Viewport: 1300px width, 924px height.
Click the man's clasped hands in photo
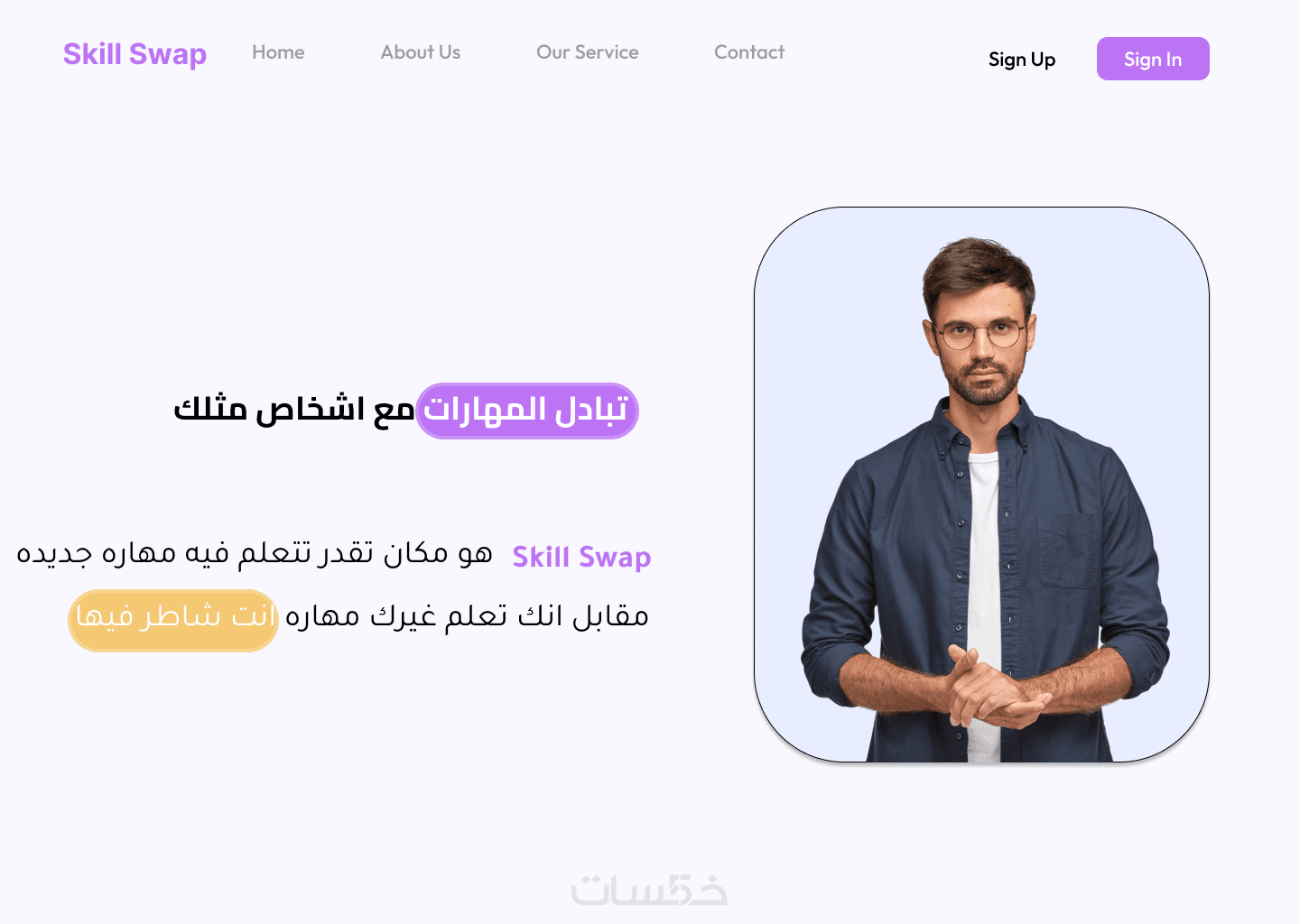click(996, 688)
